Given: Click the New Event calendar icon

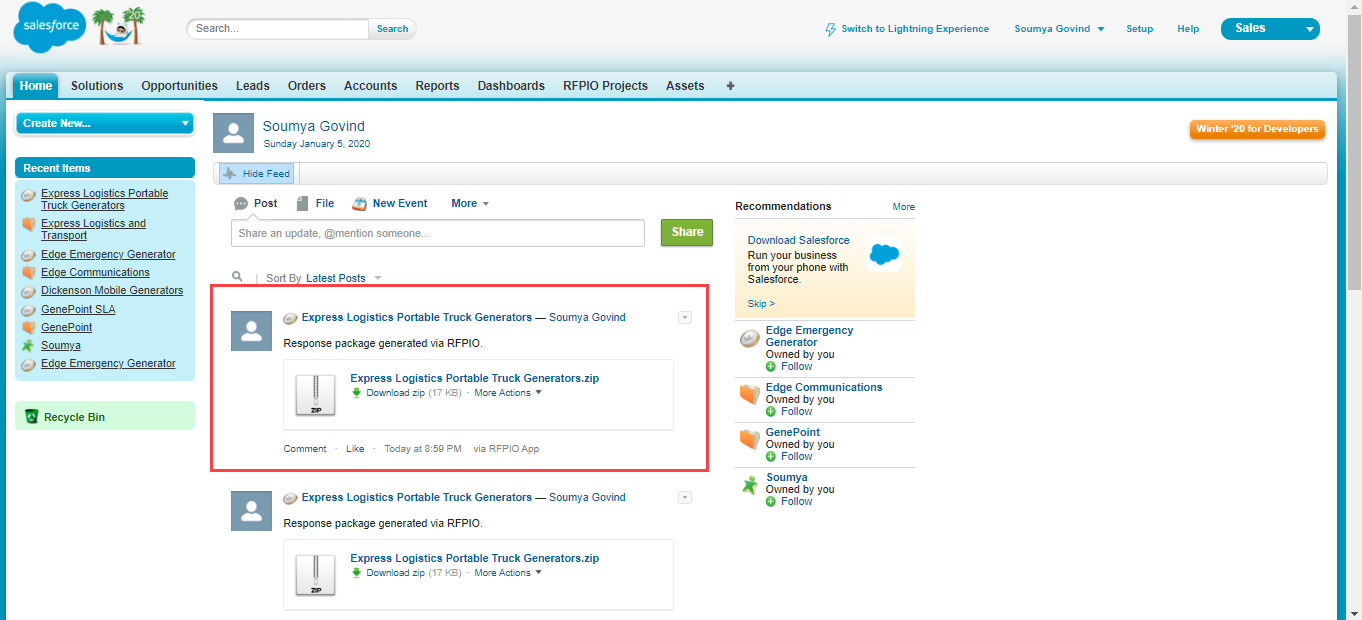Looking at the screenshot, I should click(x=360, y=203).
